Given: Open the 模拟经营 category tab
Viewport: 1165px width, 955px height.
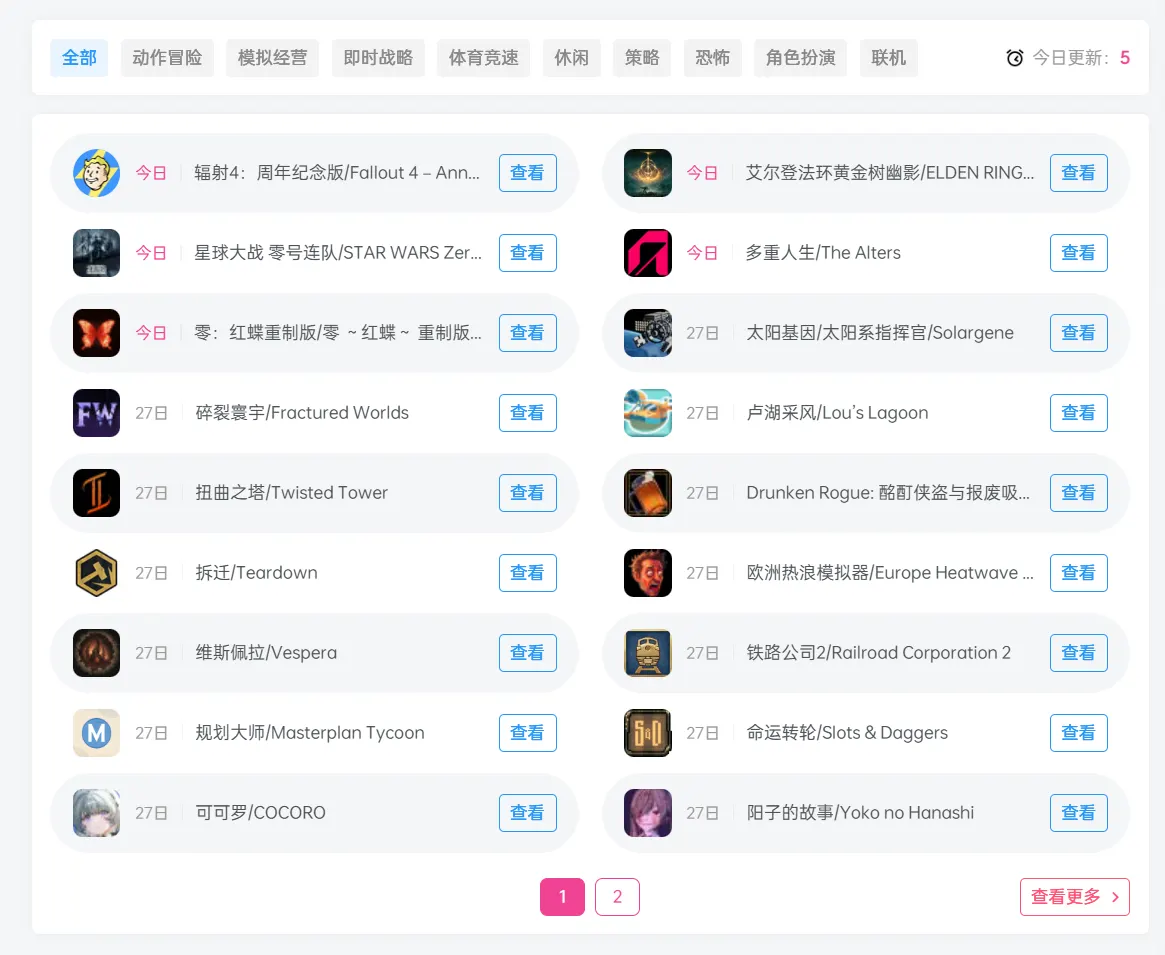Looking at the screenshot, I should pos(273,58).
